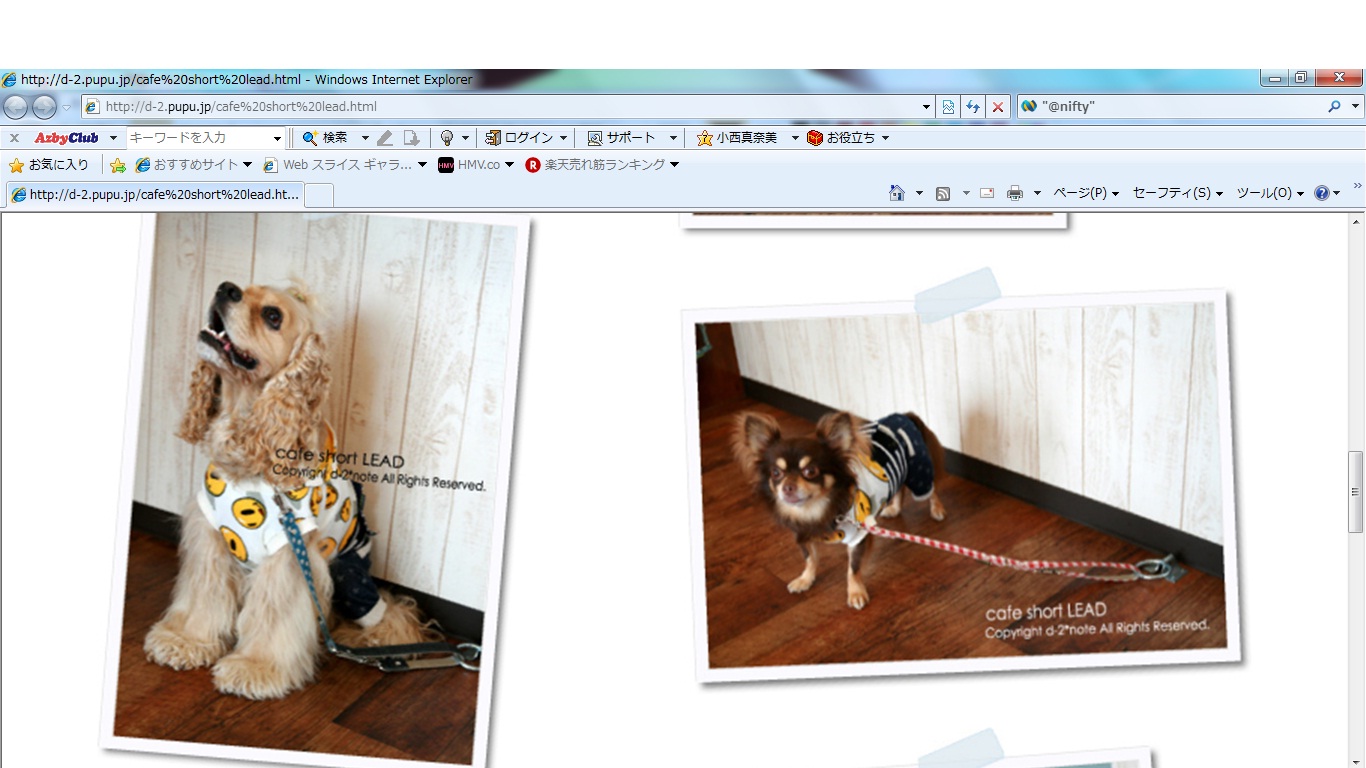Toggle Compatibility View icon
This screenshot has height=768, width=1366.
click(949, 107)
